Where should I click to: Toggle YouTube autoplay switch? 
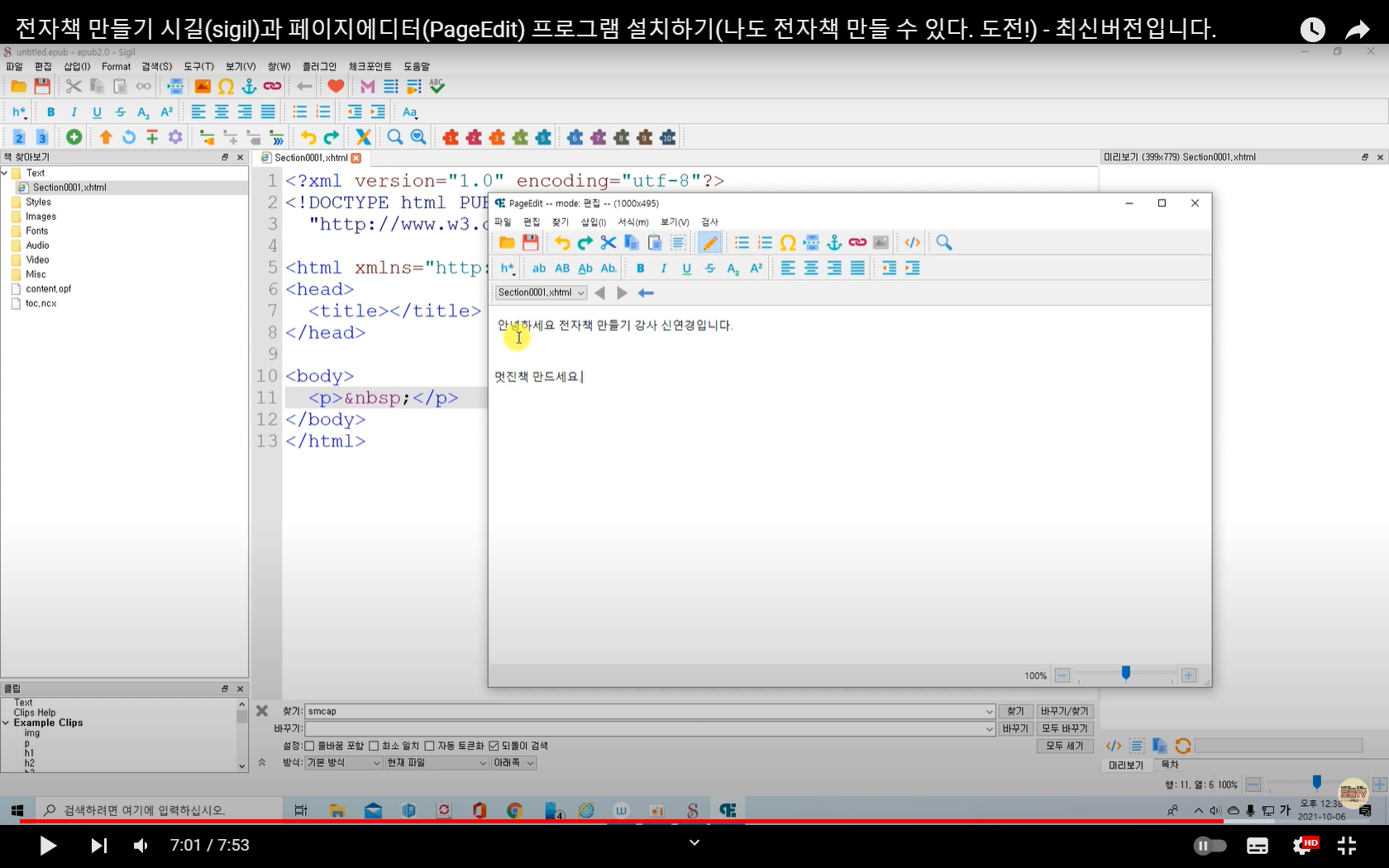[1210, 846]
